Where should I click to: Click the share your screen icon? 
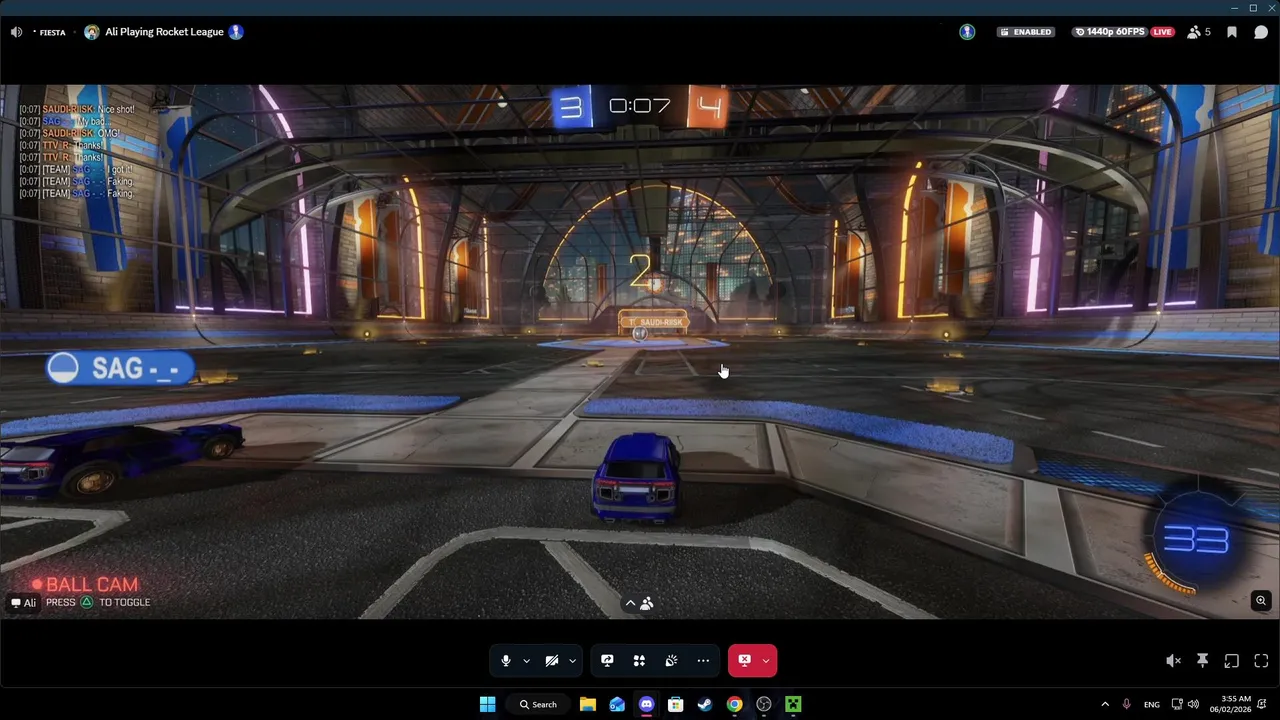pos(607,660)
